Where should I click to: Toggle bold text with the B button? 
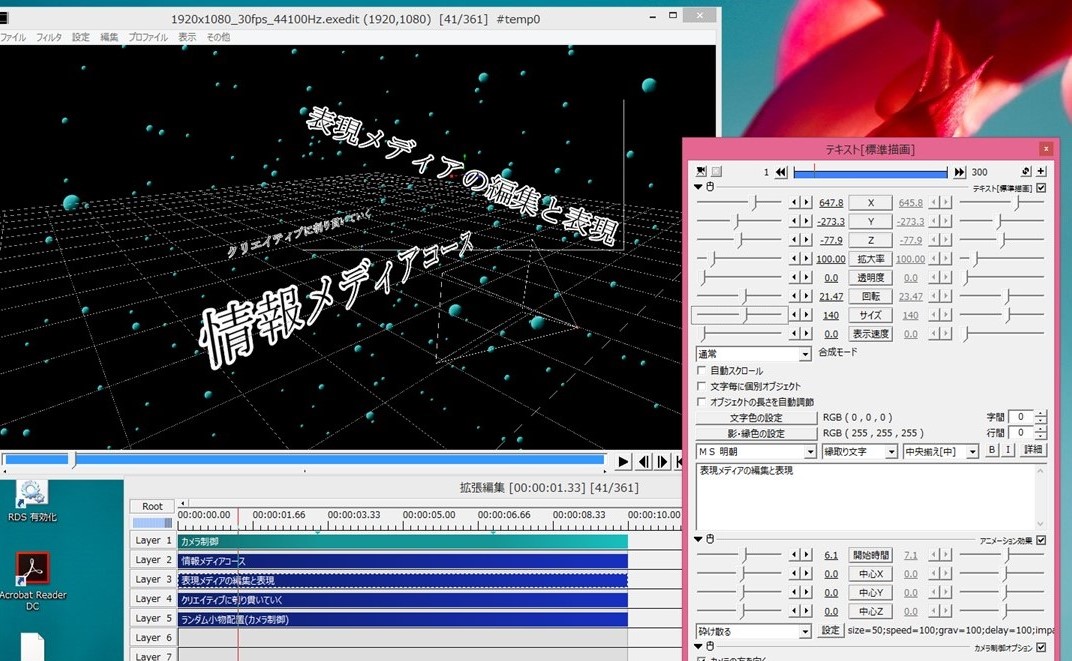[x=992, y=451]
